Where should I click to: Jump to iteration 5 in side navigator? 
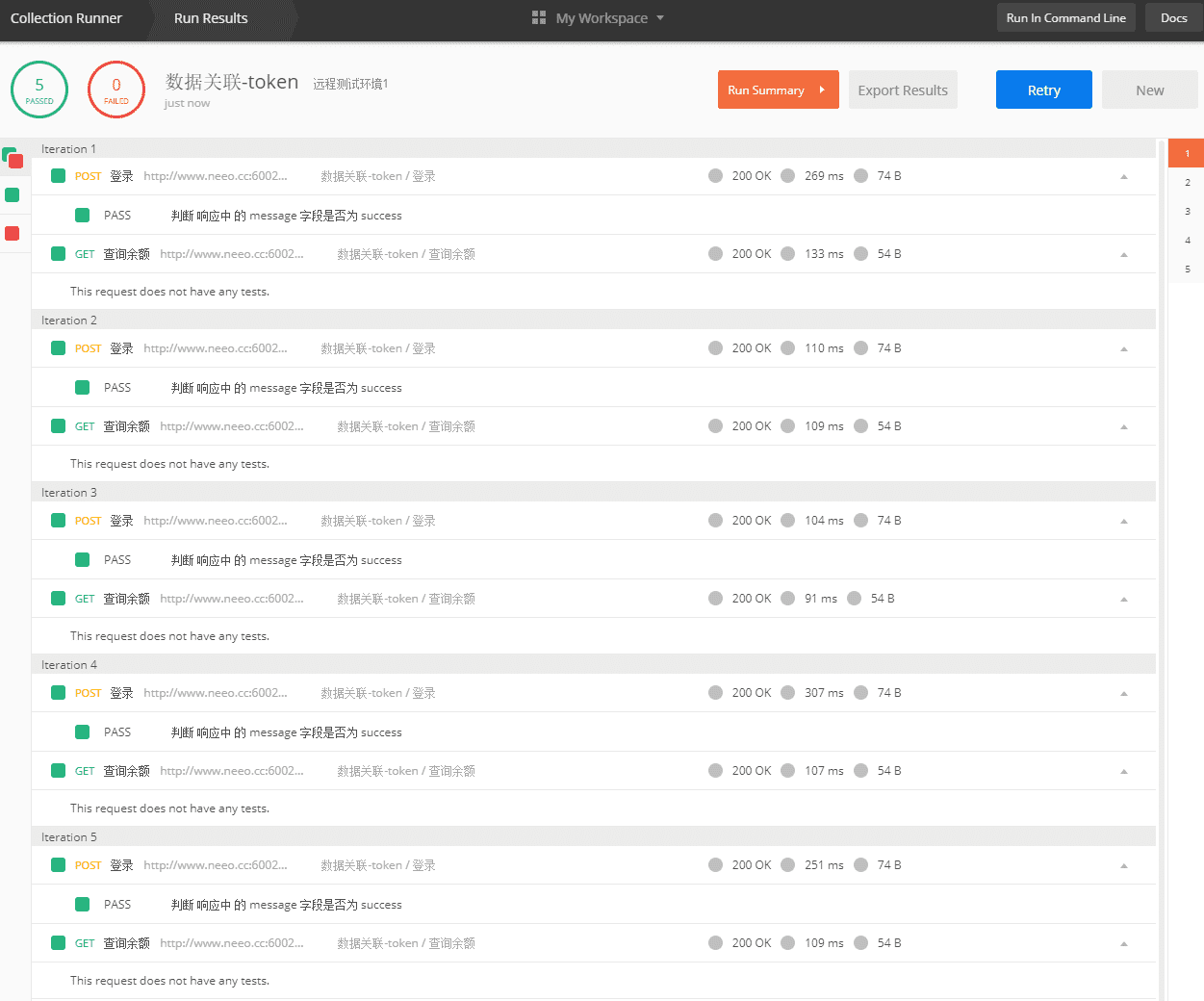point(1187,269)
